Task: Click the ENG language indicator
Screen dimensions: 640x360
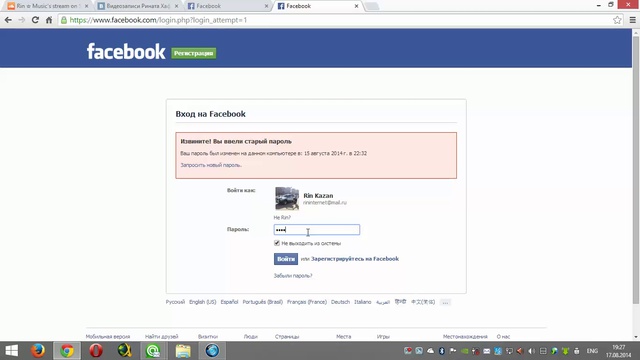Action: pyautogui.click(x=592, y=351)
